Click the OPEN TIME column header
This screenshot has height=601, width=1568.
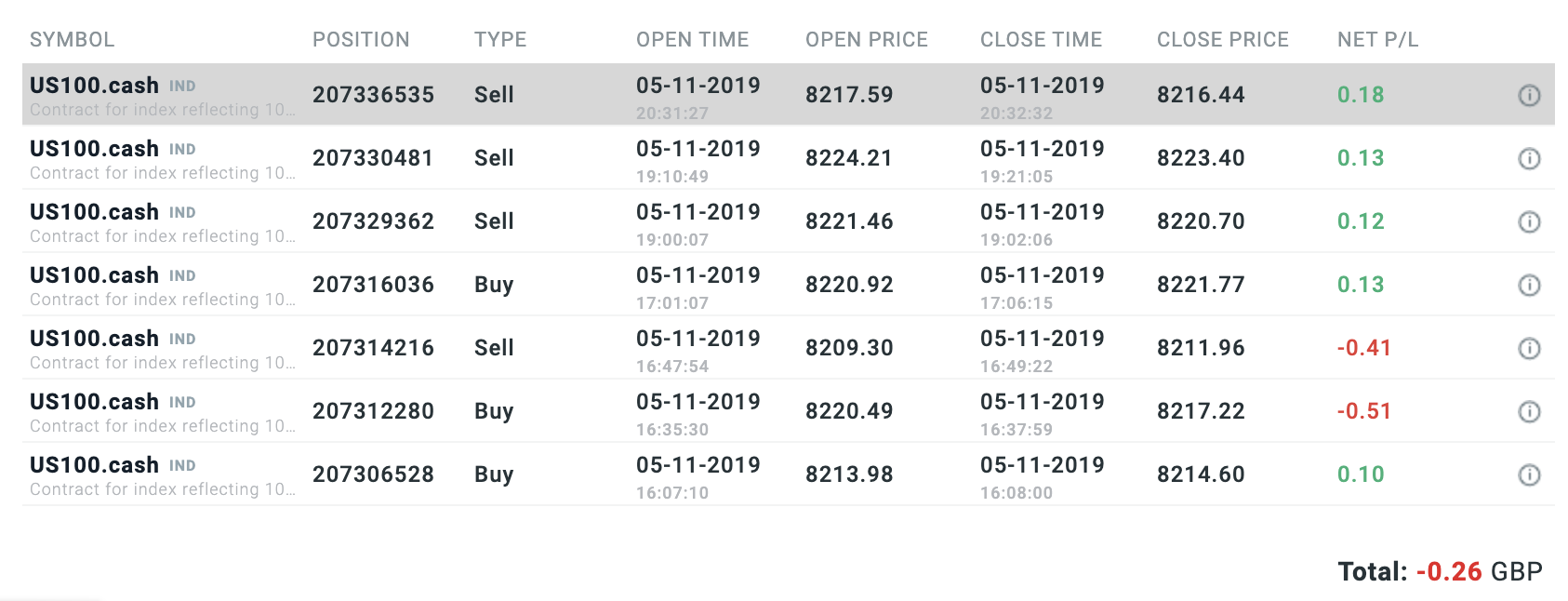[x=692, y=40]
